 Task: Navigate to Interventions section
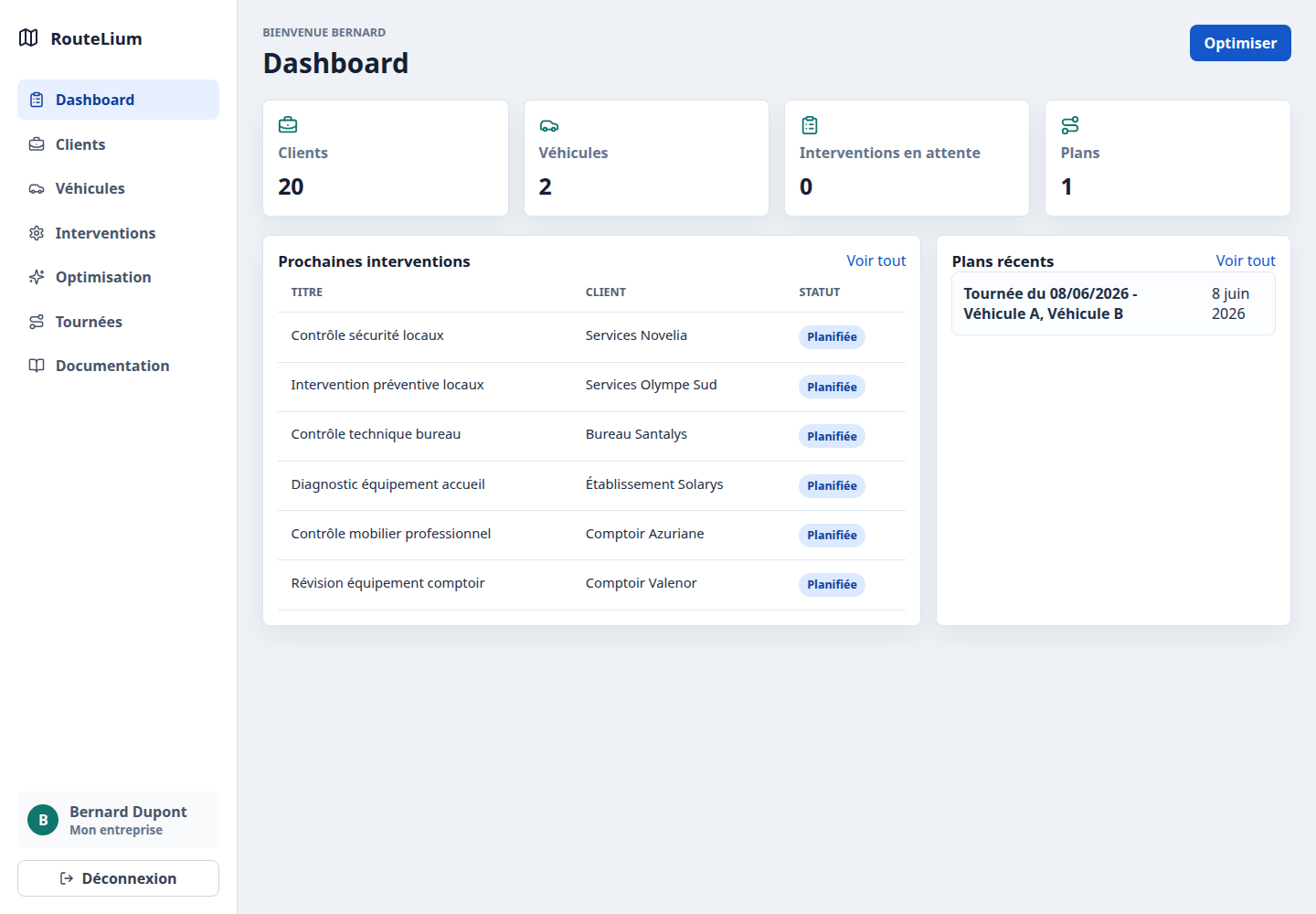pos(118,233)
